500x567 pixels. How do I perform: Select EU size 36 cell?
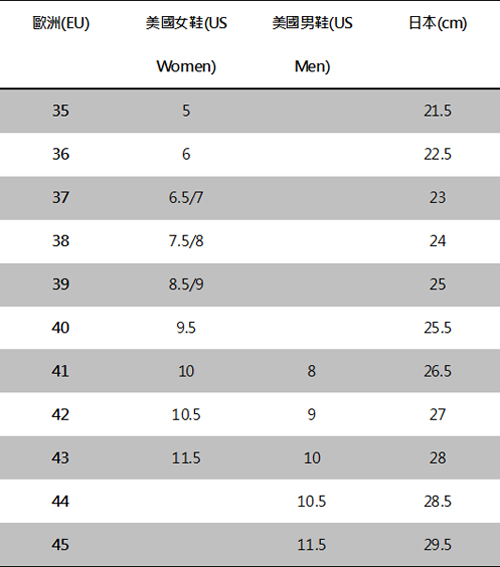[x=60, y=154]
